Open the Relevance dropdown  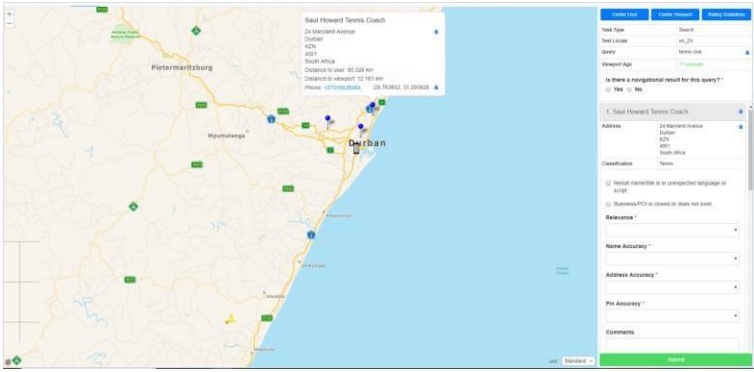point(672,230)
